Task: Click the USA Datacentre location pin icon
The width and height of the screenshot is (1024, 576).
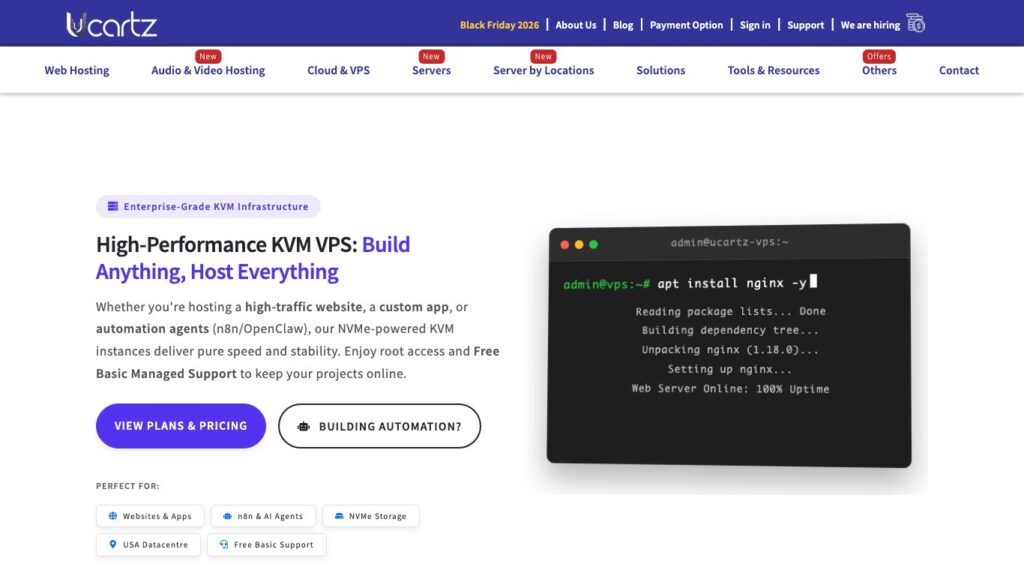Action: click(x=112, y=545)
